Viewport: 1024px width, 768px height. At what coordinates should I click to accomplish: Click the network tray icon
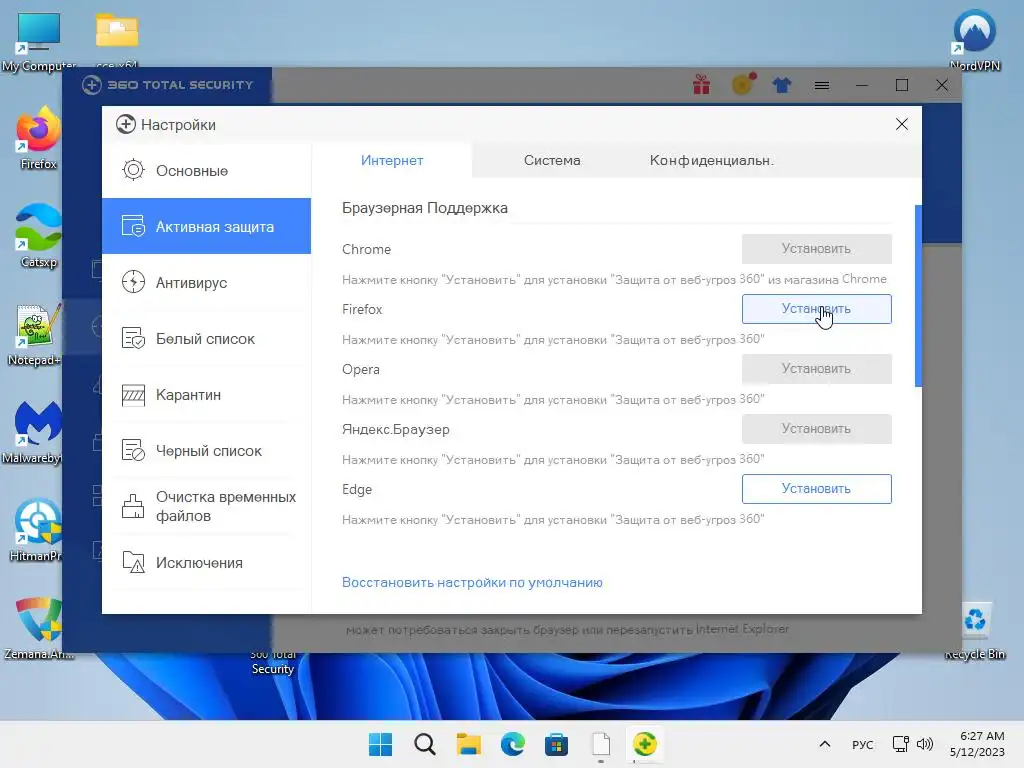[x=901, y=744]
